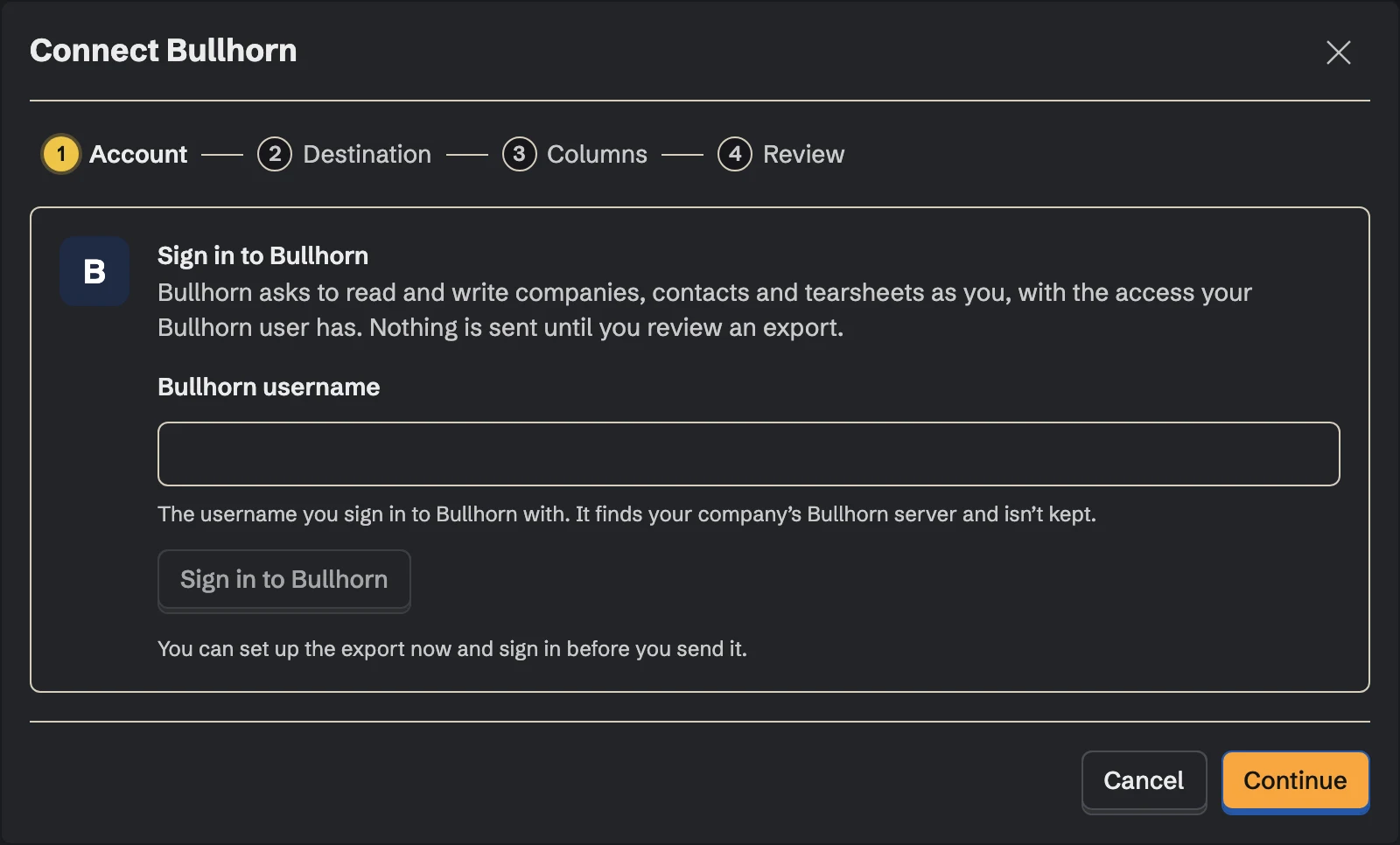
Task: Click the 'isn't kept' username hint text
Action: pos(626,513)
